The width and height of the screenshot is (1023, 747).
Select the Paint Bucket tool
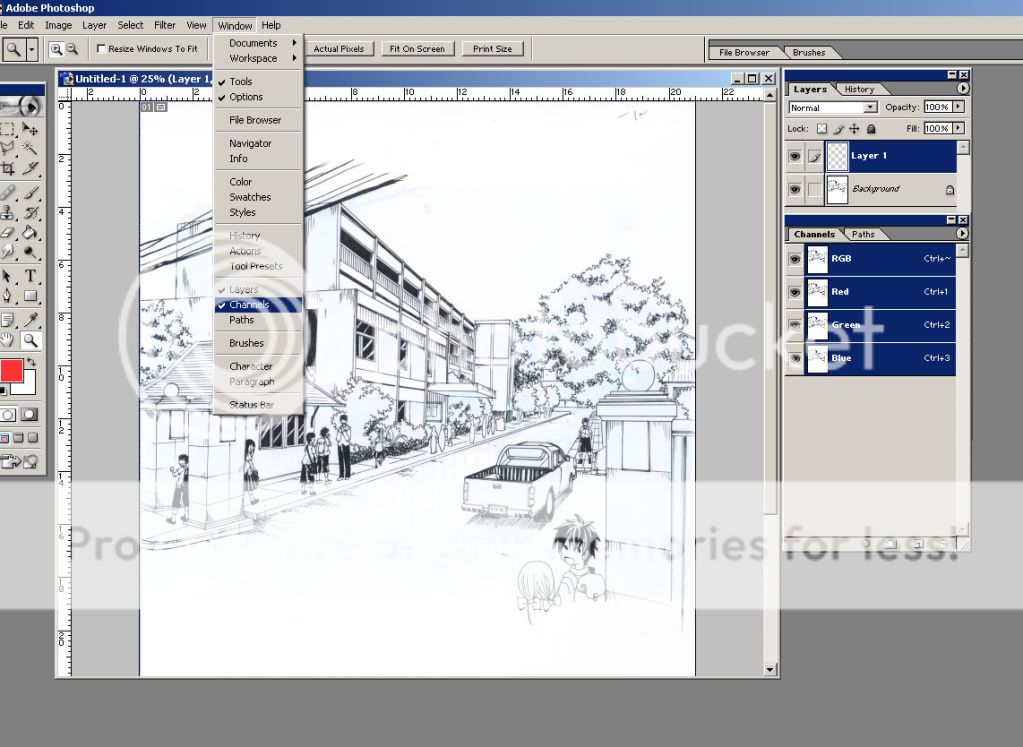tap(30, 232)
